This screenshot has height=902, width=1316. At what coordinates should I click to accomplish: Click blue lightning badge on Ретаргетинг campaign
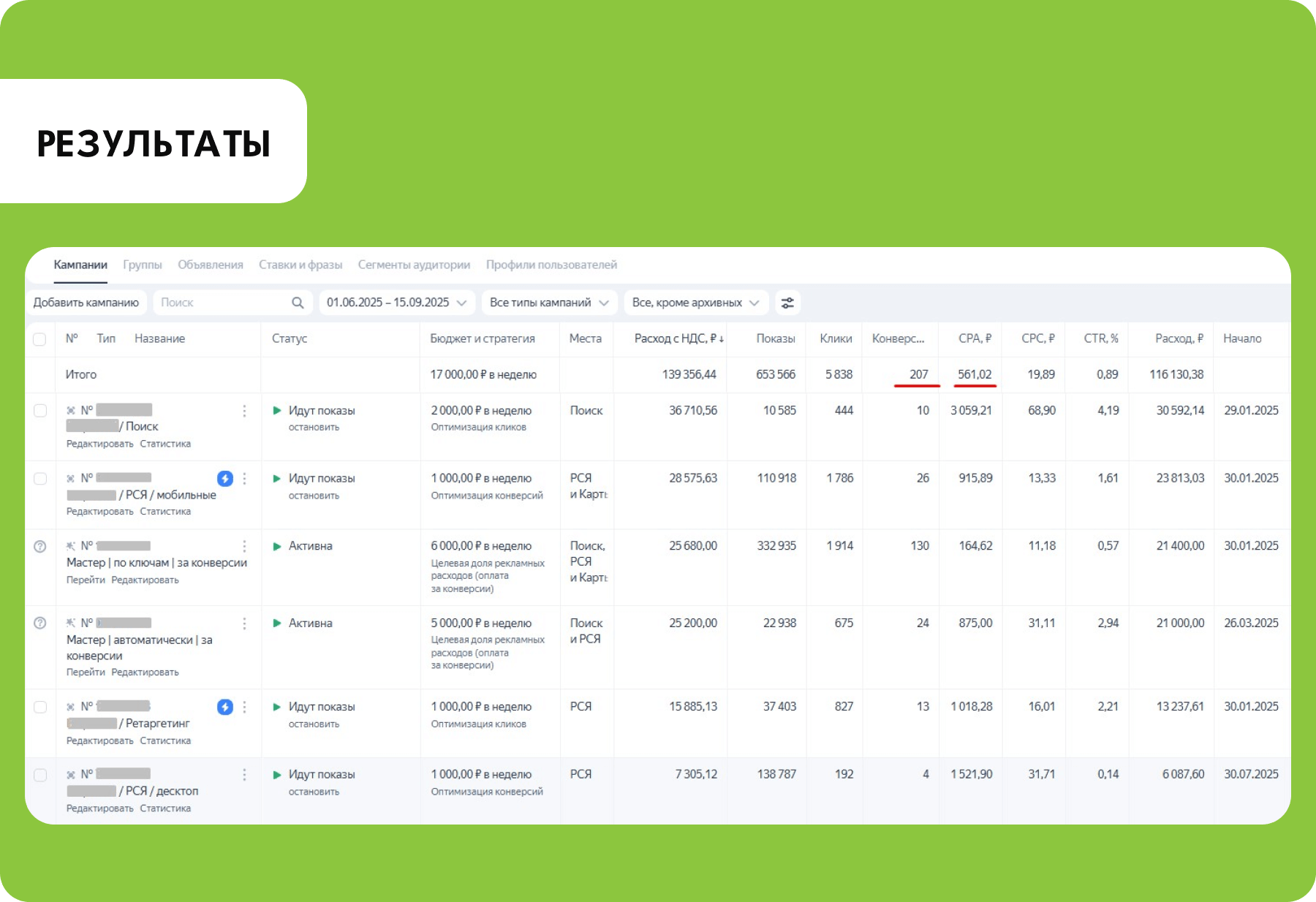click(225, 707)
